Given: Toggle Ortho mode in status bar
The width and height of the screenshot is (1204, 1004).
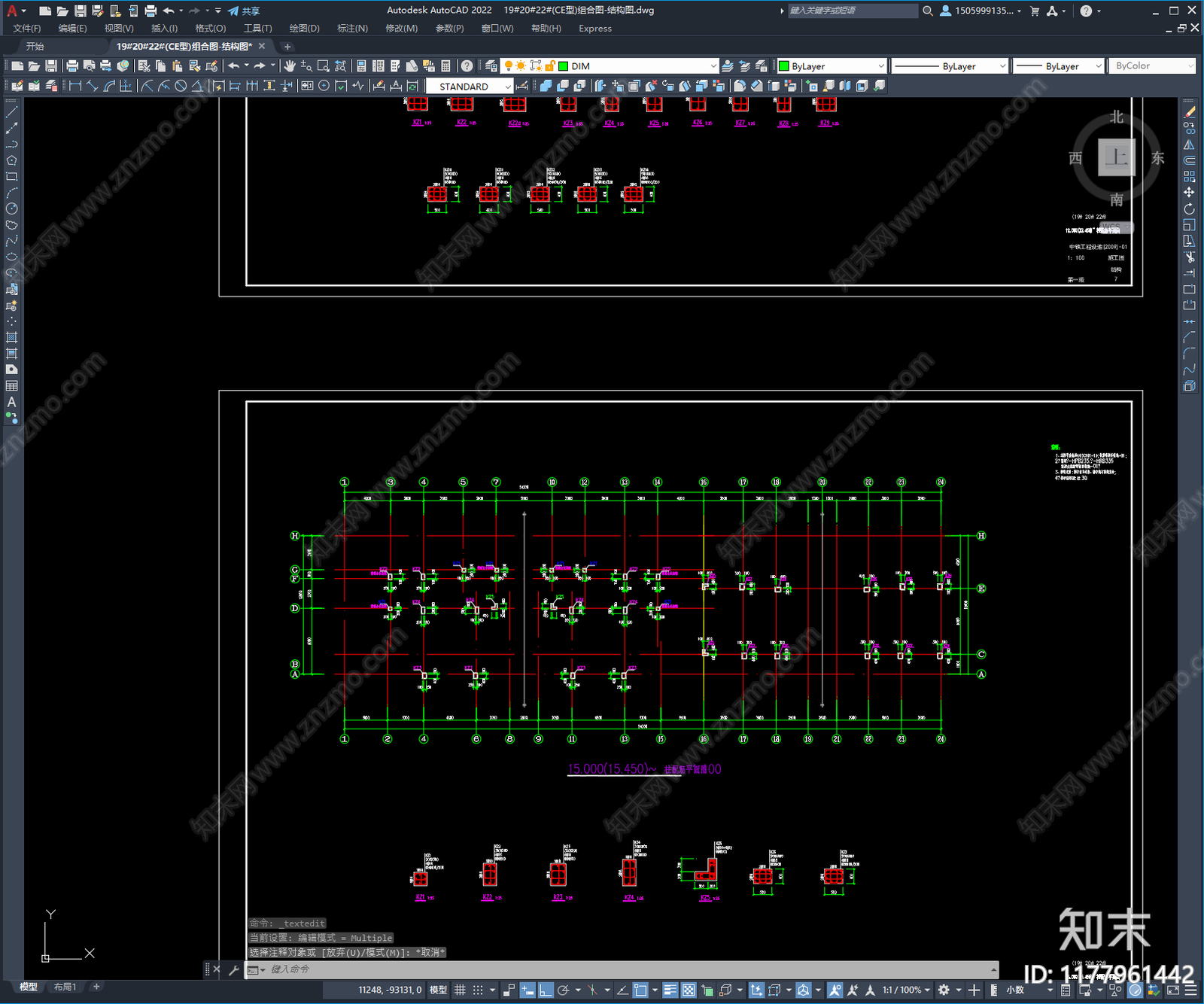Looking at the screenshot, I should (546, 990).
